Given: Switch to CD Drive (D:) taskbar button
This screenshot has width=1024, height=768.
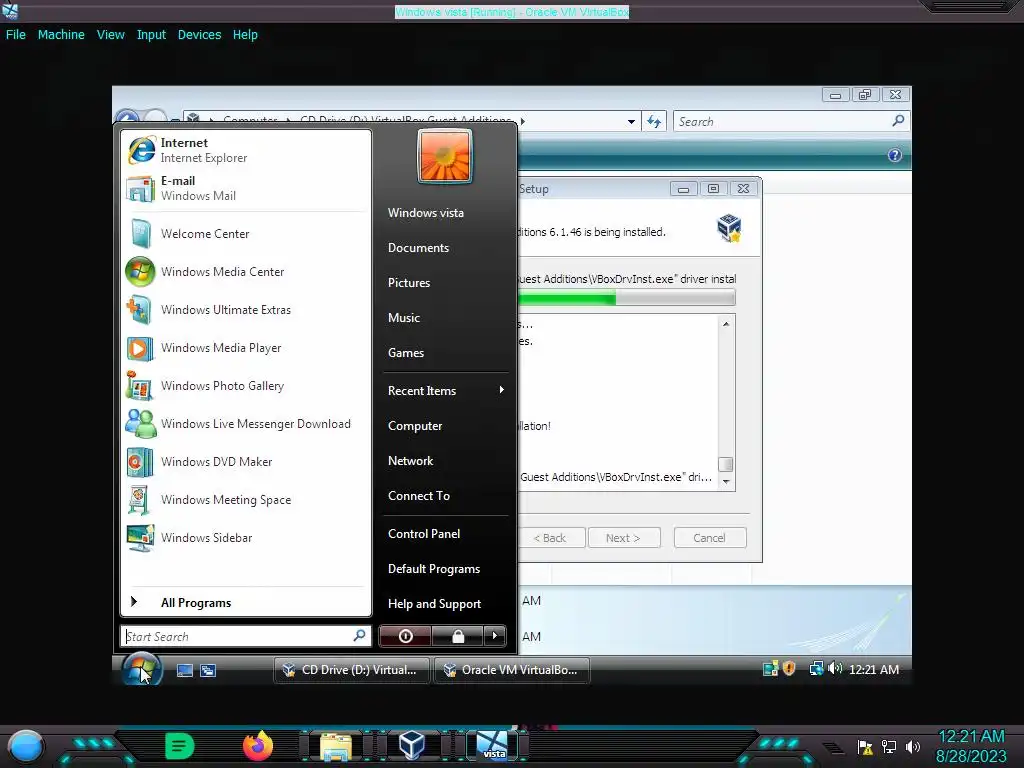Looking at the screenshot, I should tap(351, 670).
